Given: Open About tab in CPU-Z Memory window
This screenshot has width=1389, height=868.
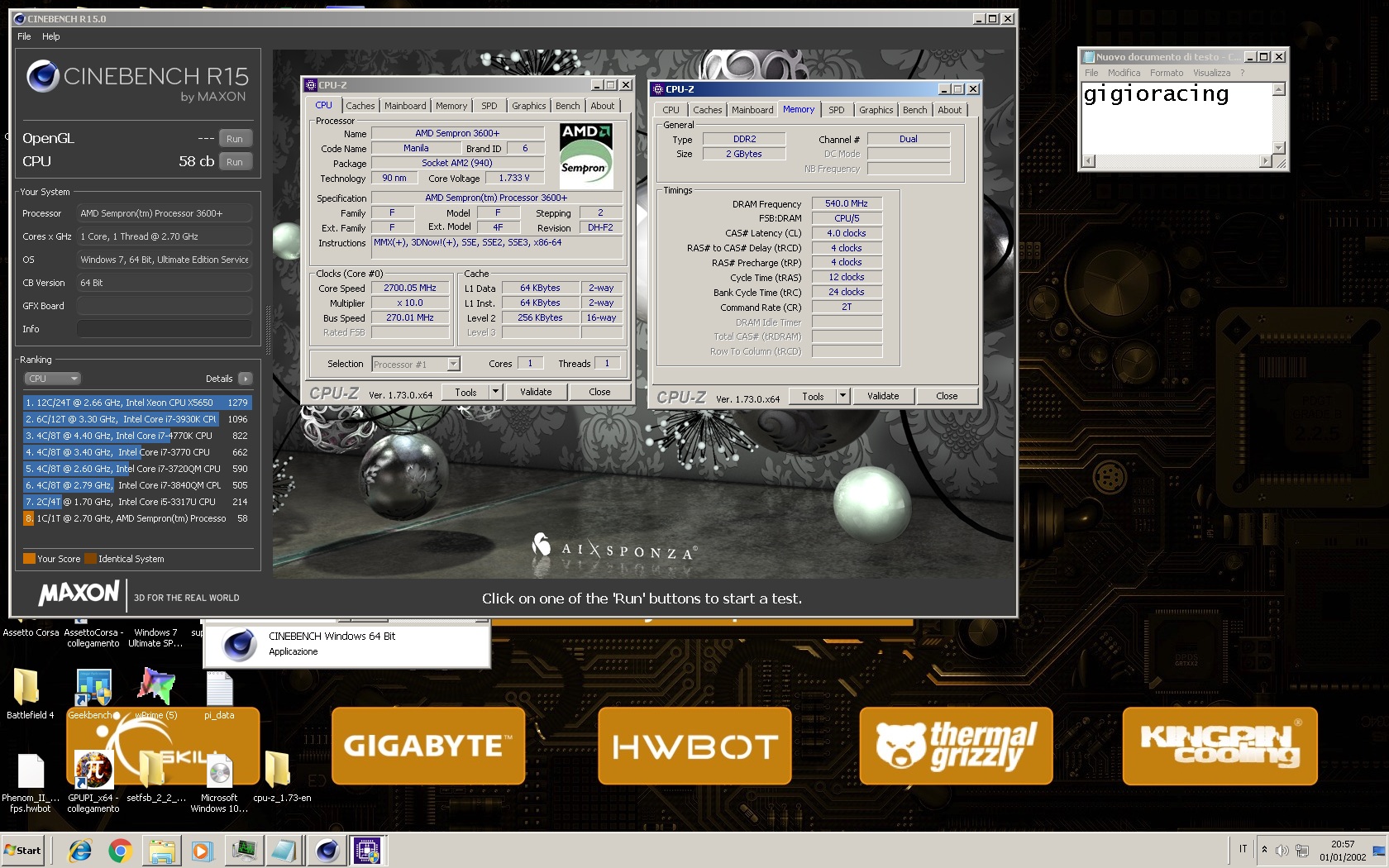Looking at the screenshot, I should 950,110.
